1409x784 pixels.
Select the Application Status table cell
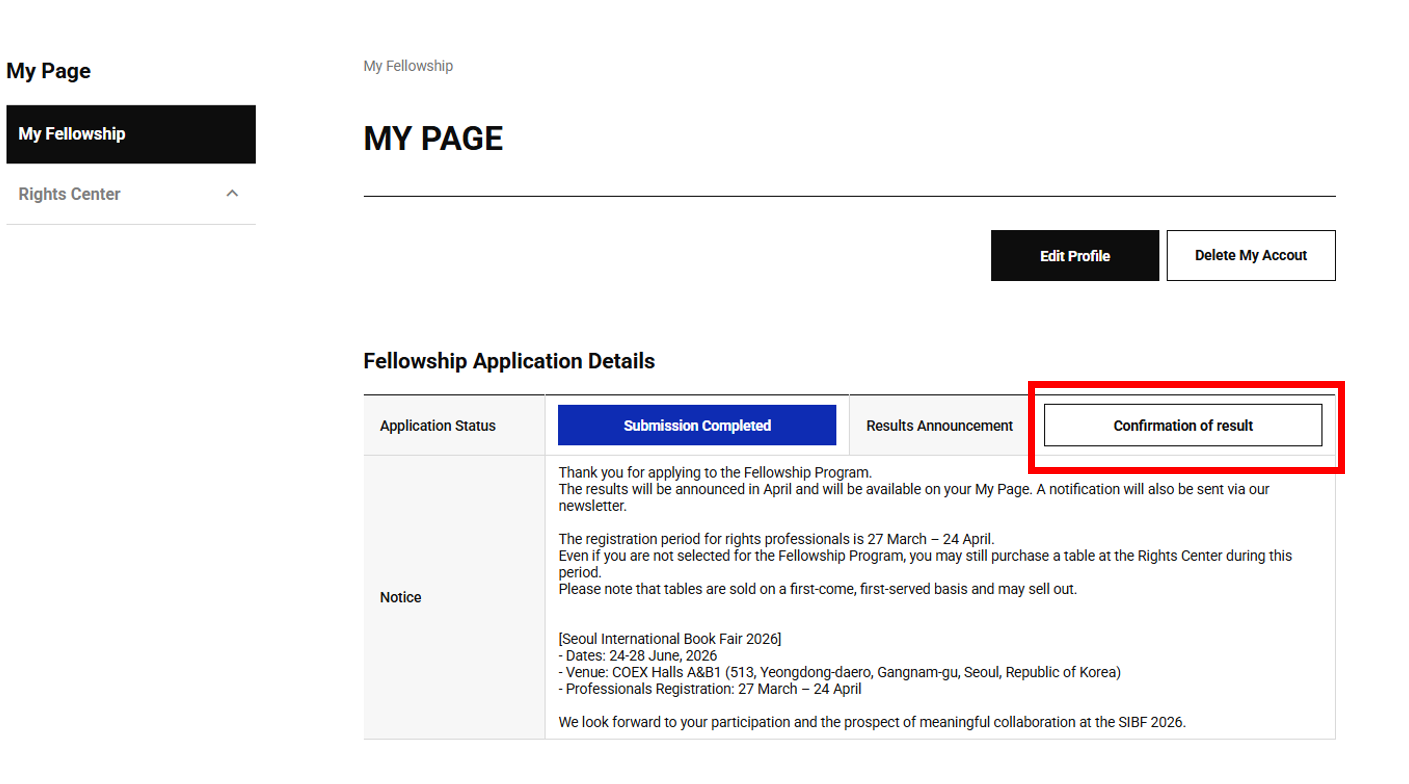438,425
